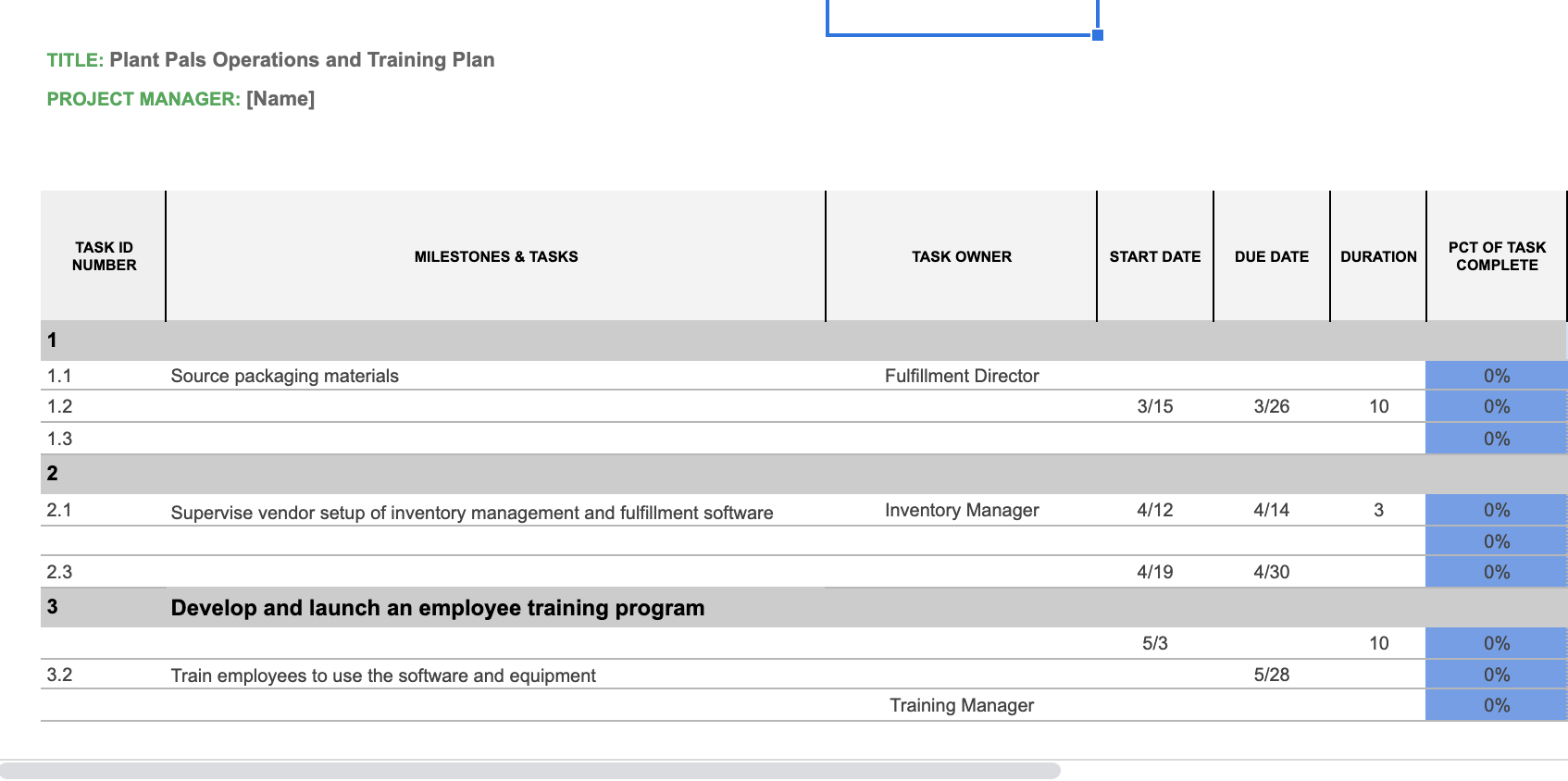Click the 0% cell for task 2.1
This screenshot has height=781, width=1568.
point(1497,510)
